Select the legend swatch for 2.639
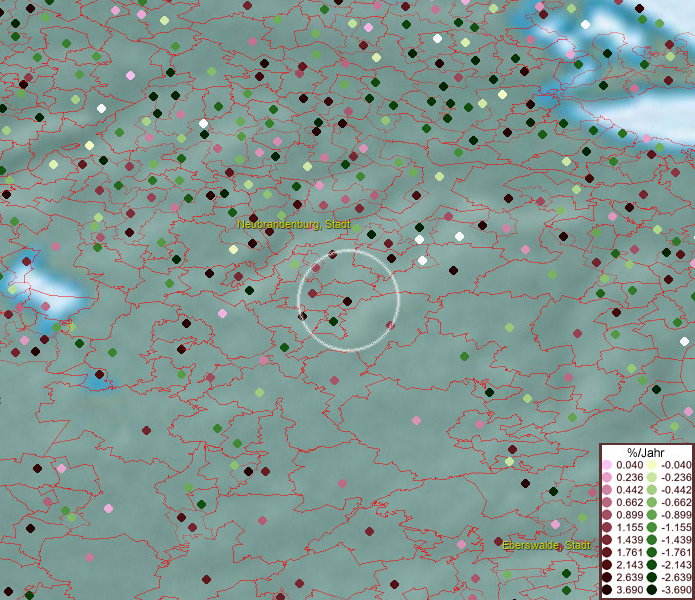Image resolution: width=695 pixels, height=600 pixels. tap(607, 577)
